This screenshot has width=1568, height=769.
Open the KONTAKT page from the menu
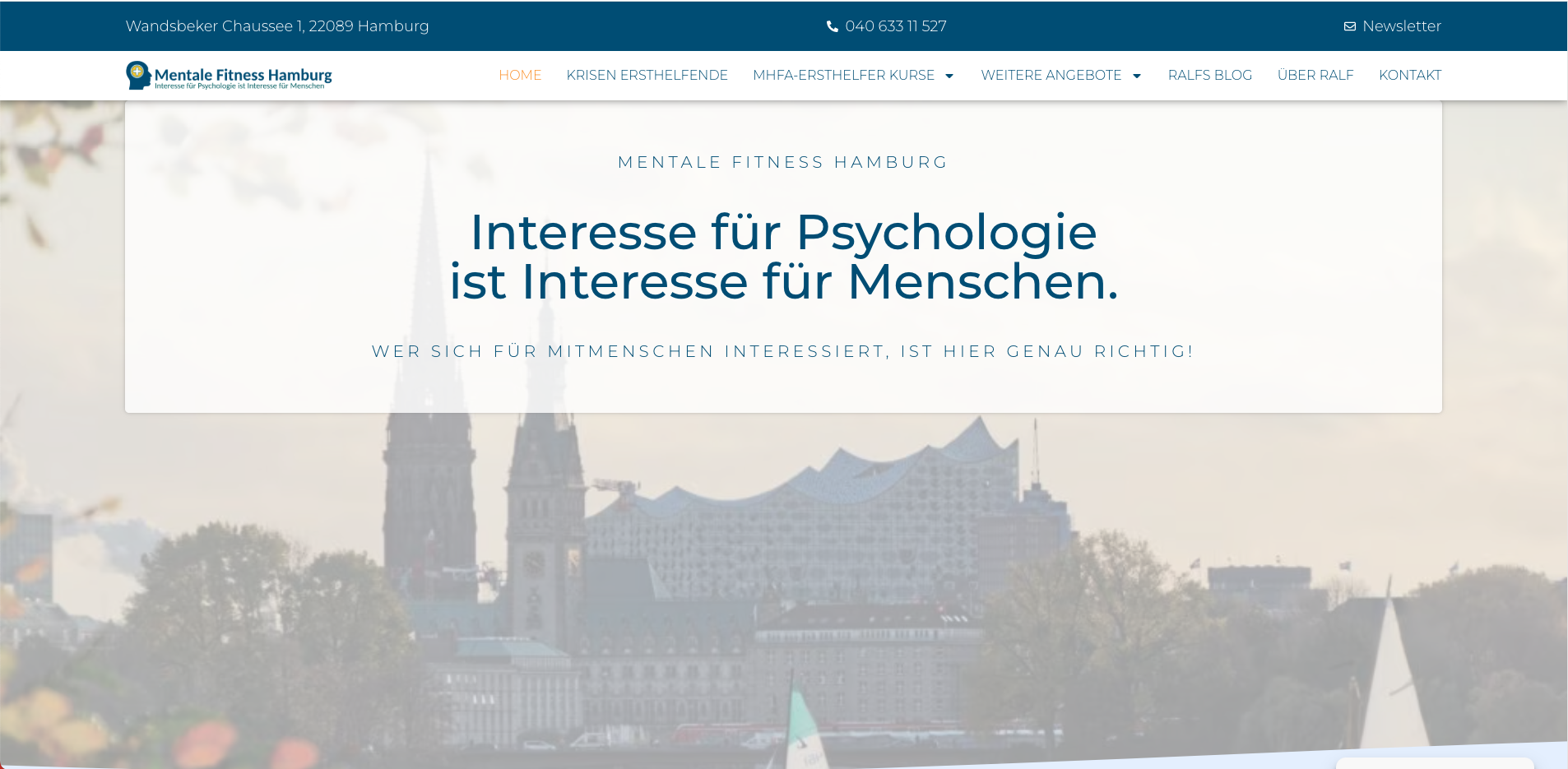click(x=1410, y=75)
